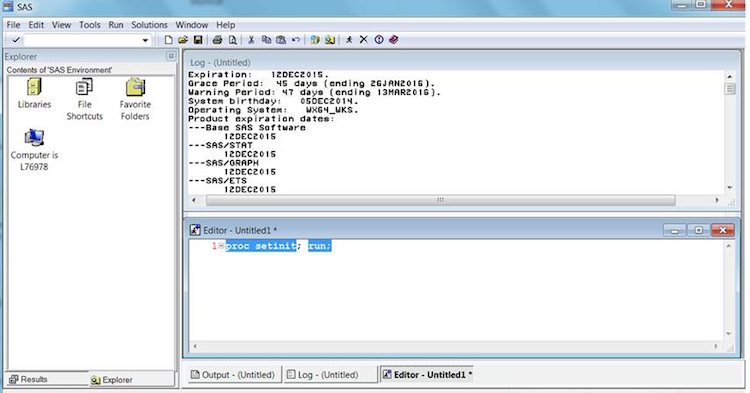Save the program with the floppy icon
The height and width of the screenshot is (393, 750).
coord(198,40)
